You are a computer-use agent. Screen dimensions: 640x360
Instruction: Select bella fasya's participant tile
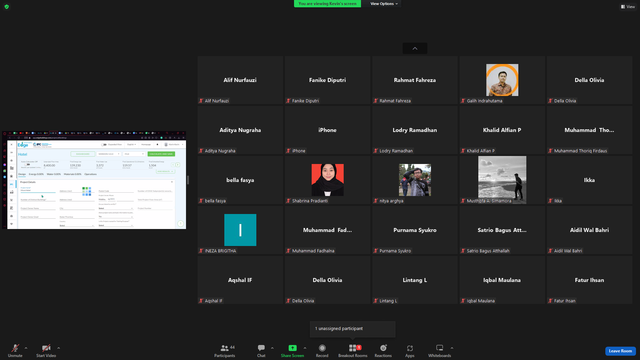240,180
